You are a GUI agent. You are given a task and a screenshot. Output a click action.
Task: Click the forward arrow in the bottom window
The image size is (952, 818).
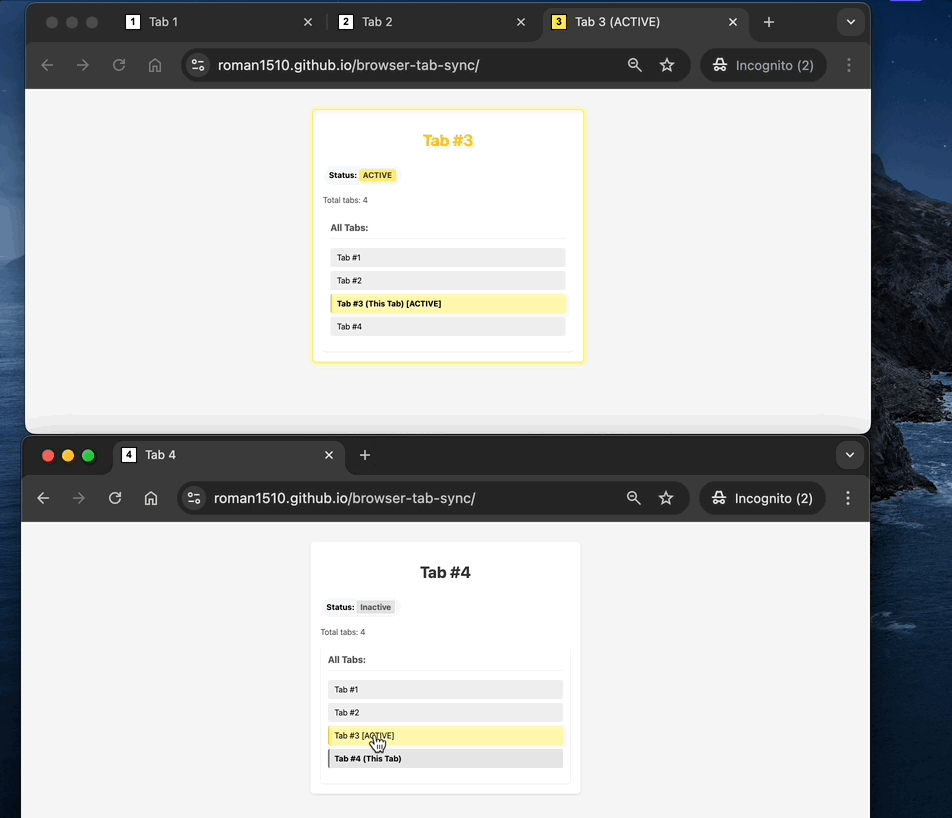coord(79,498)
